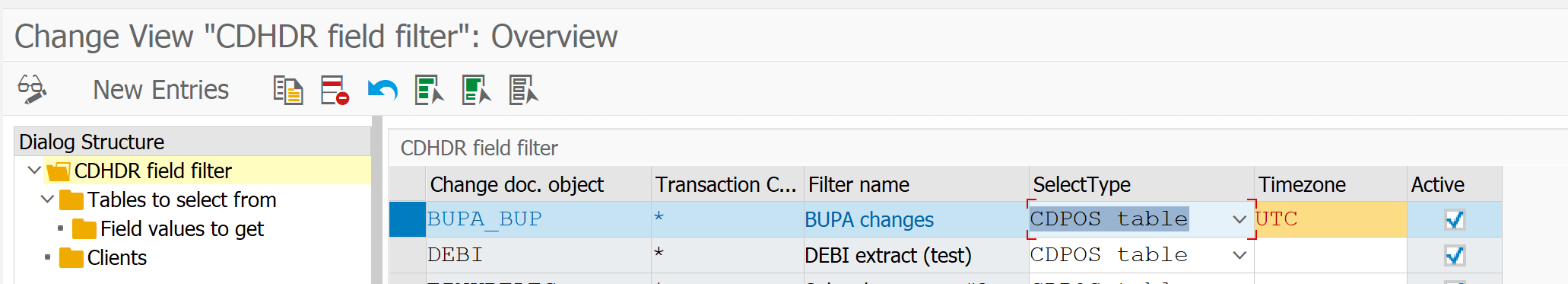Toggle Active checkbox for BUPA_BUP row
Image resolution: width=1568 pixels, height=284 pixels.
(x=1454, y=220)
